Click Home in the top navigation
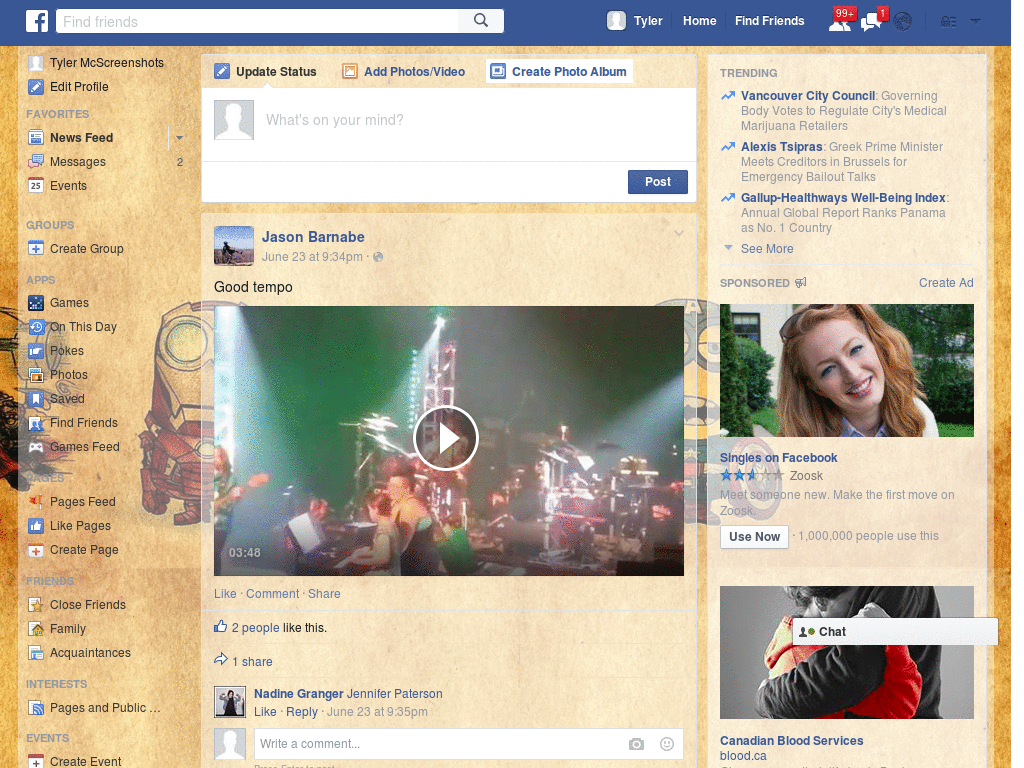 pos(699,20)
